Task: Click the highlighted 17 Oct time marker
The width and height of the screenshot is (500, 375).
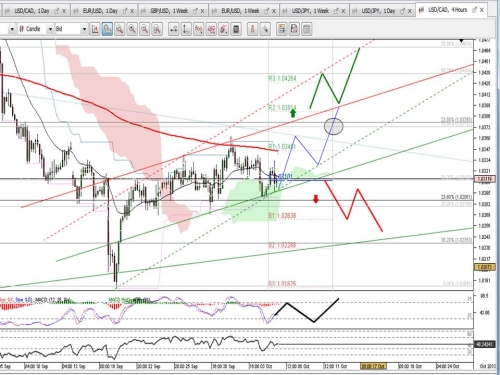Action: [373, 366]
